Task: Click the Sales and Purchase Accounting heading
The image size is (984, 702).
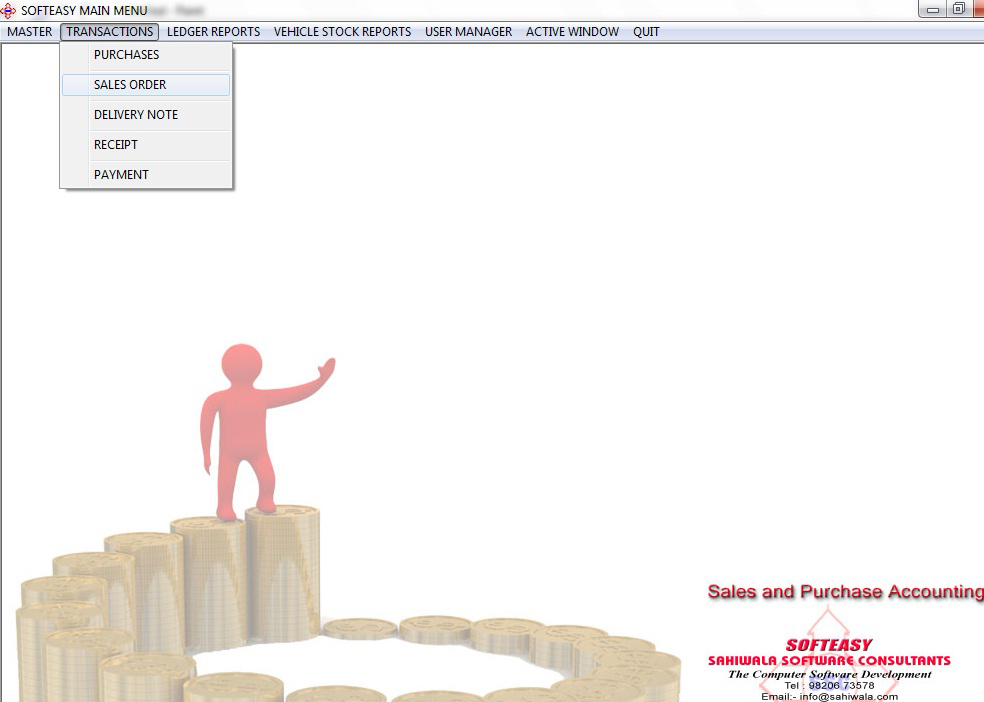Action: click(843, 592)
